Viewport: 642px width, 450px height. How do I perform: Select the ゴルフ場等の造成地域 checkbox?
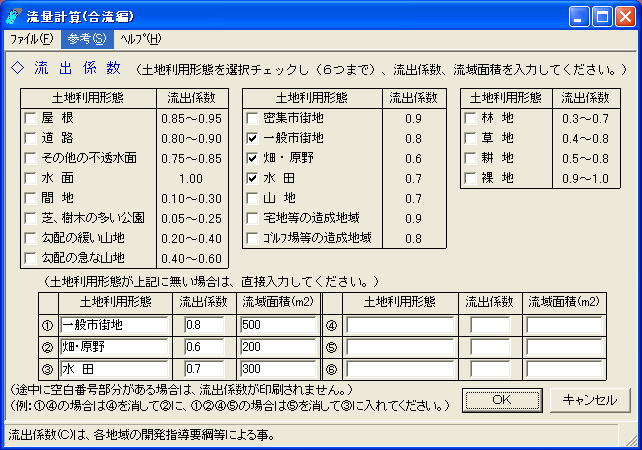click(x=253, y=238)
